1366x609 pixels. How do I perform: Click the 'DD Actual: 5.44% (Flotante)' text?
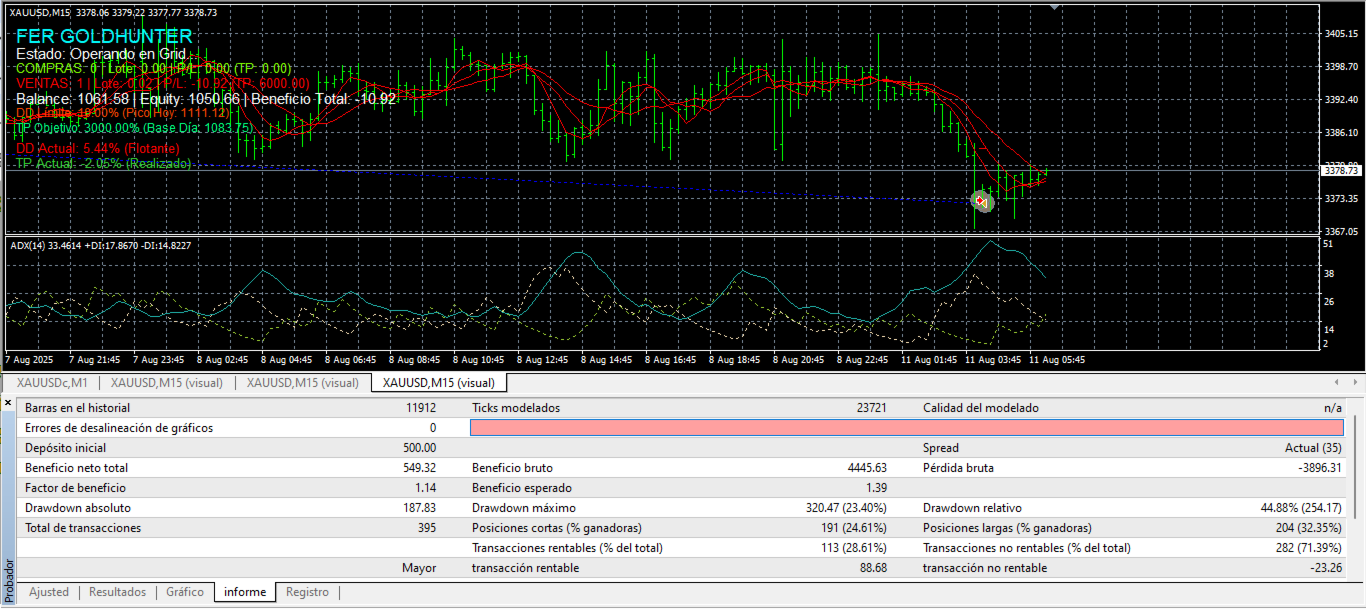pos(98,148)
